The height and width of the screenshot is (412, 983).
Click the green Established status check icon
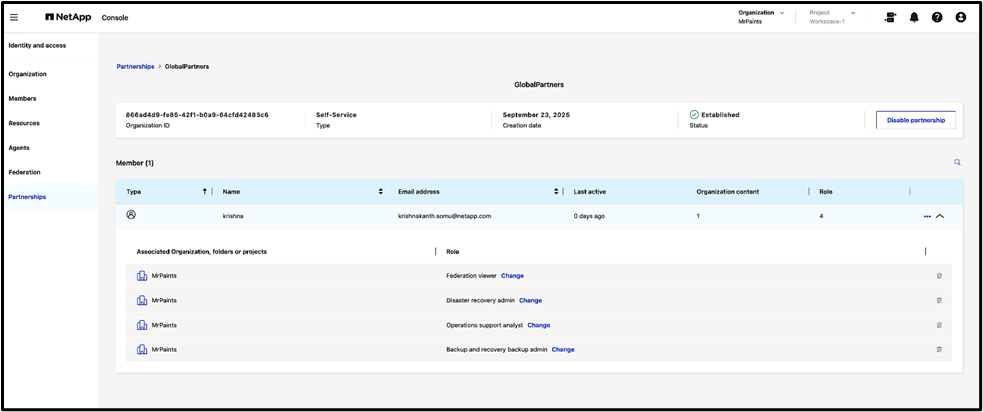694,115
